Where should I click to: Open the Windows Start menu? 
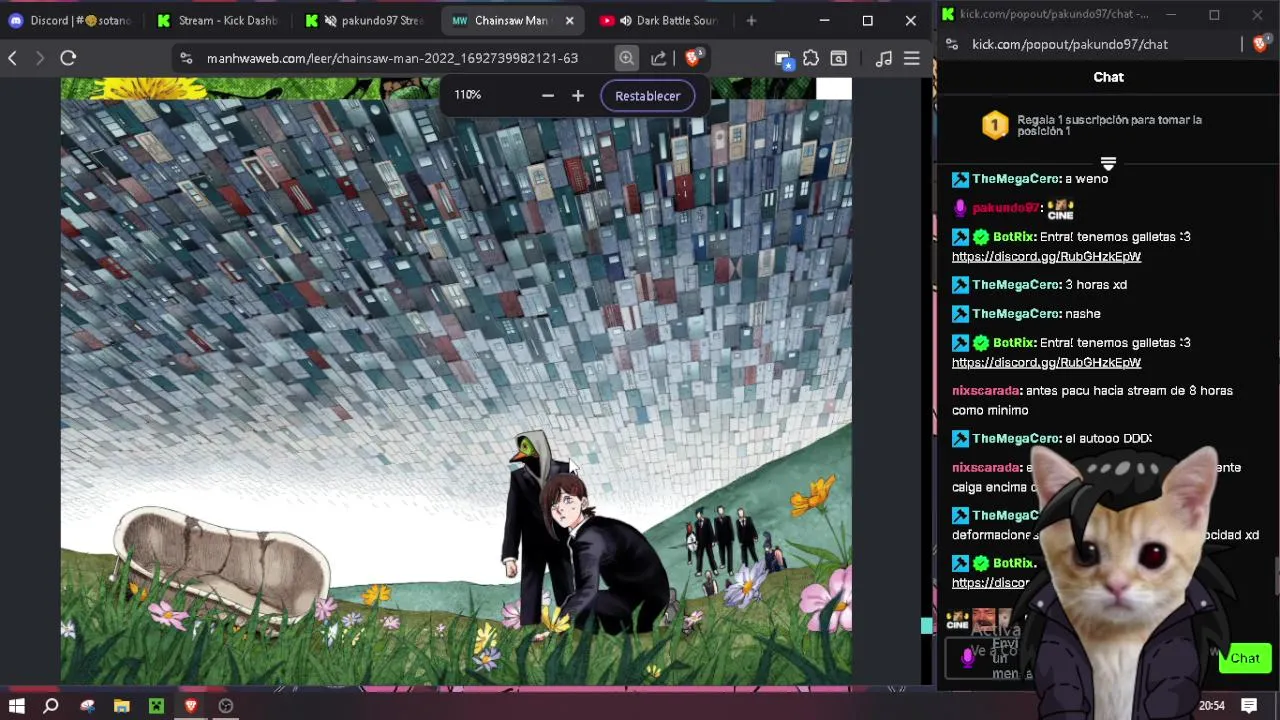click(x=16, y=705)
